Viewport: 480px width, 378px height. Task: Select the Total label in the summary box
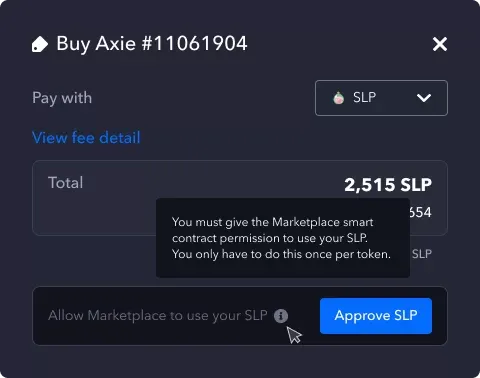coord(65,183)
